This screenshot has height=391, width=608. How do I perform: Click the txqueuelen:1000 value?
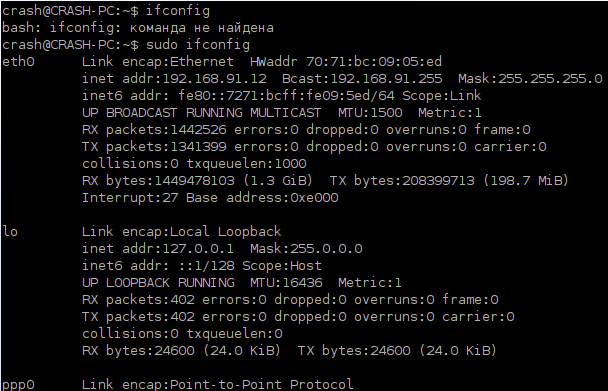247,164
